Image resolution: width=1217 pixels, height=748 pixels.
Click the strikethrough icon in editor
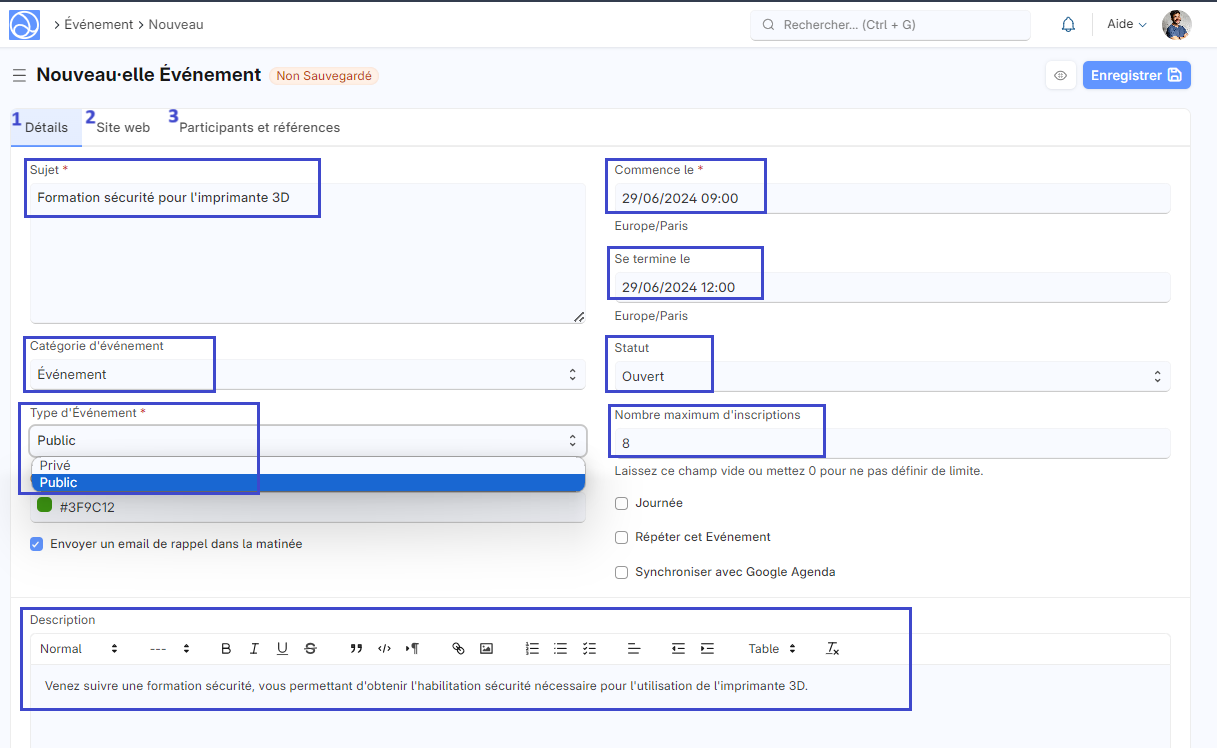click(x=310, y=649)
